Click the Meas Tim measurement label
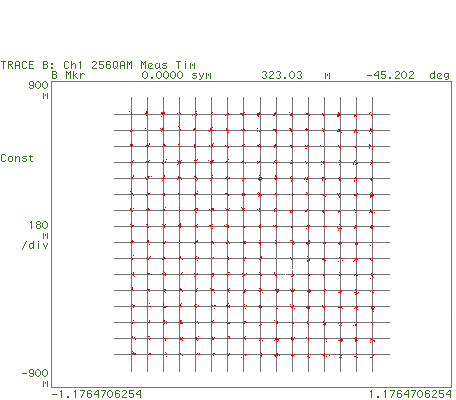Viewport: 456px width, 400px height. point(168,65)
